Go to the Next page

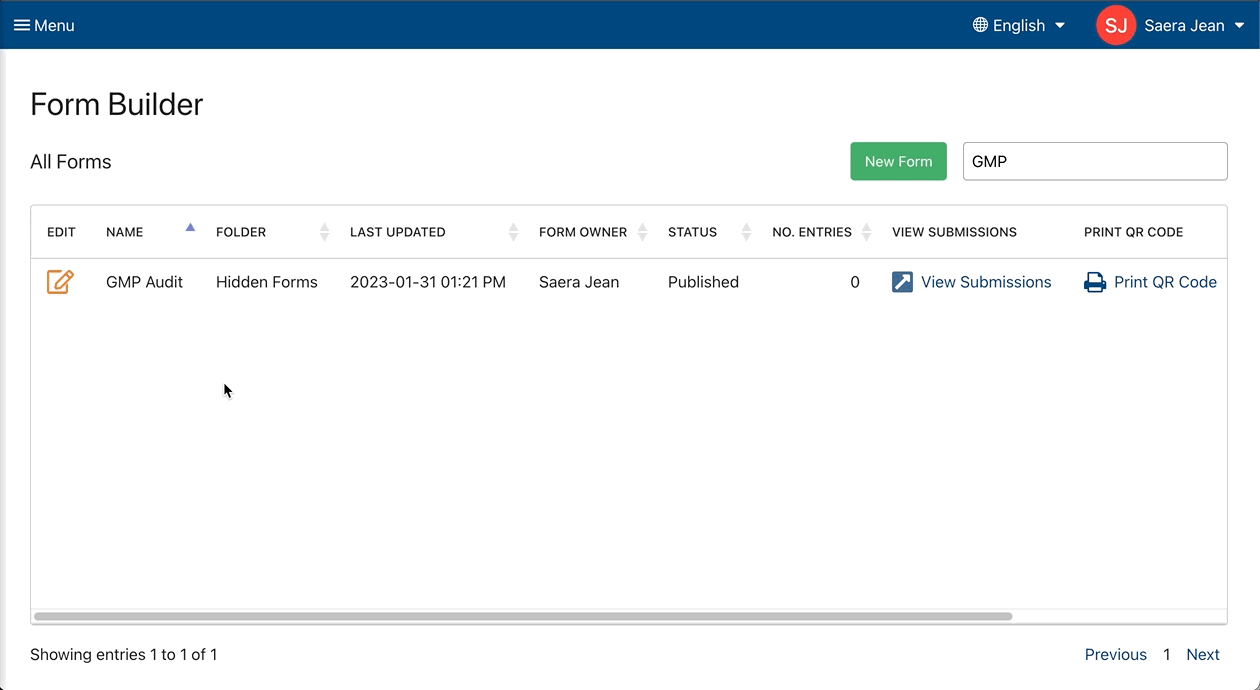coord(1202,654)
